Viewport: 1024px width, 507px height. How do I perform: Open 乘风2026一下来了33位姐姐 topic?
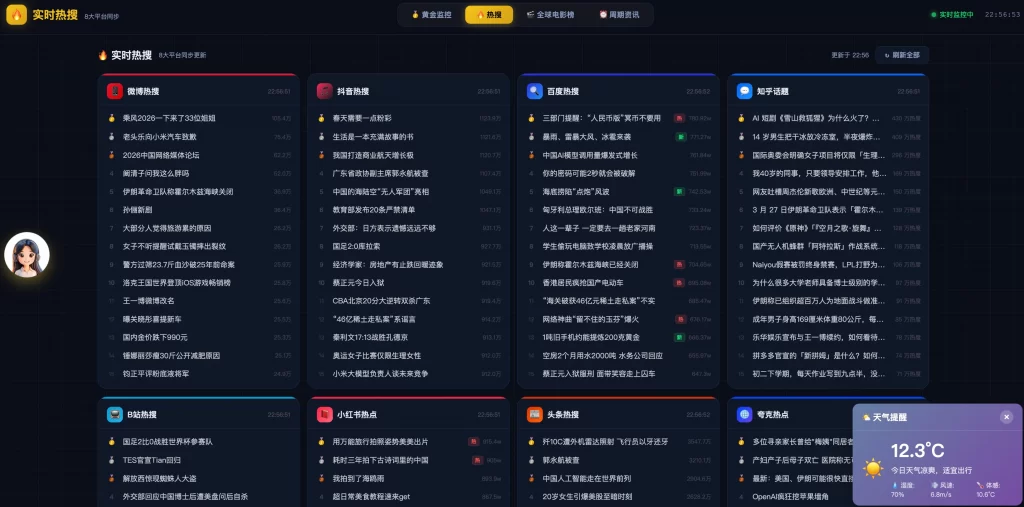[x=169, y=118]
